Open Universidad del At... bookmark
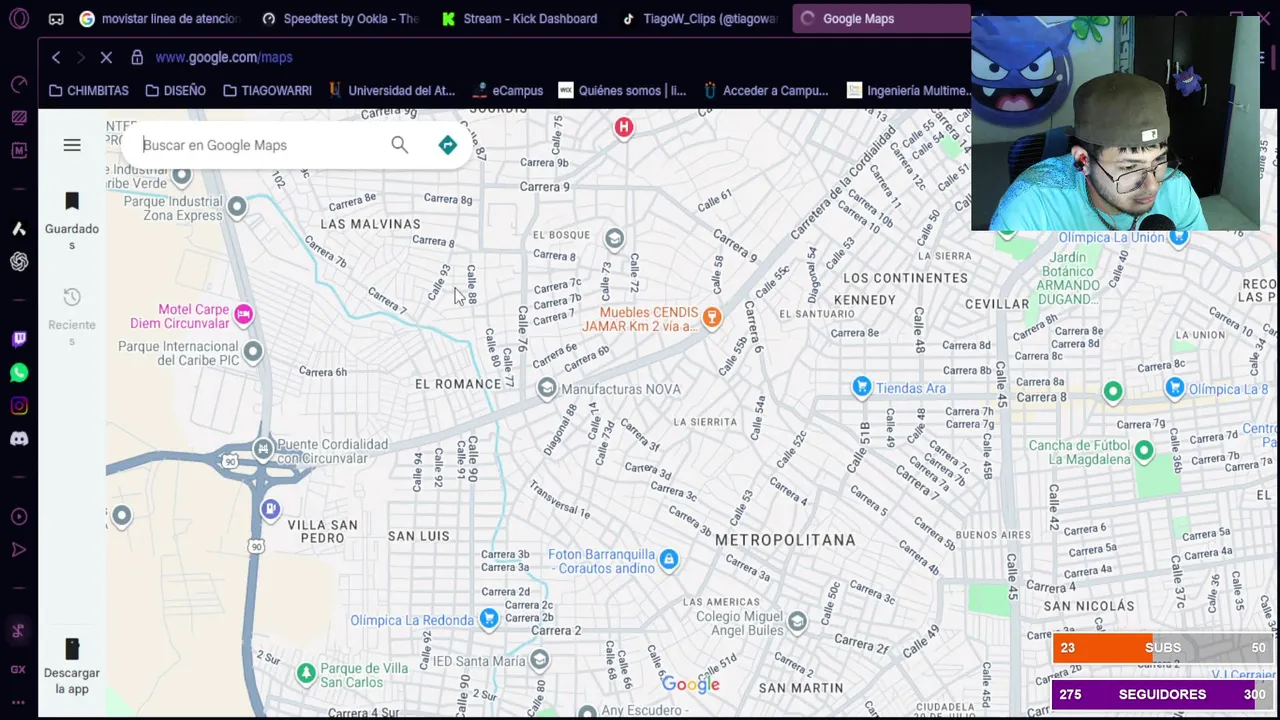The width and height of the screenshot is (1280, 720). pyautogui.click(x=391, y=91)
